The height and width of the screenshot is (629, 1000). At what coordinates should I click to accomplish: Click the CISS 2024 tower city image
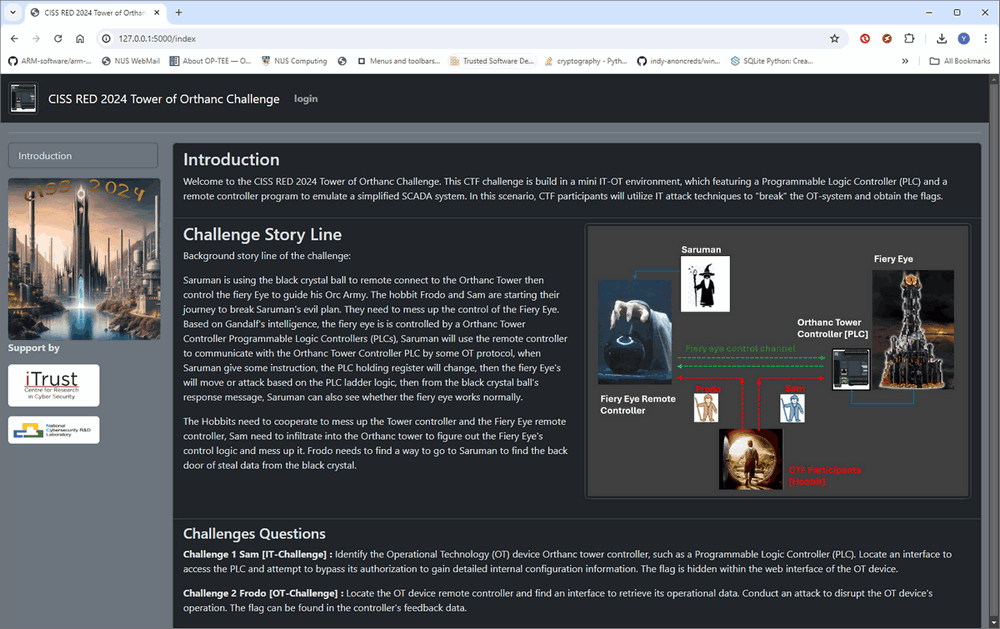pyautogui.click(x=84, y=259)
